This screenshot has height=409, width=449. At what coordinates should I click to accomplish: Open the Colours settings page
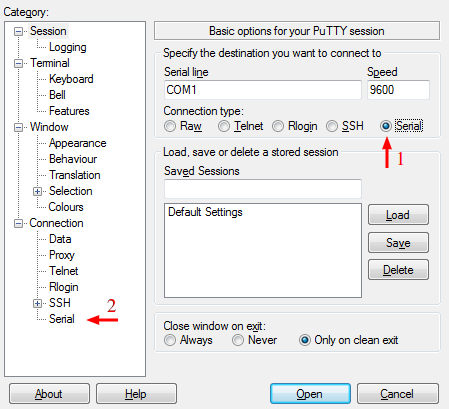pyautogui.click(x=66, y=207)
